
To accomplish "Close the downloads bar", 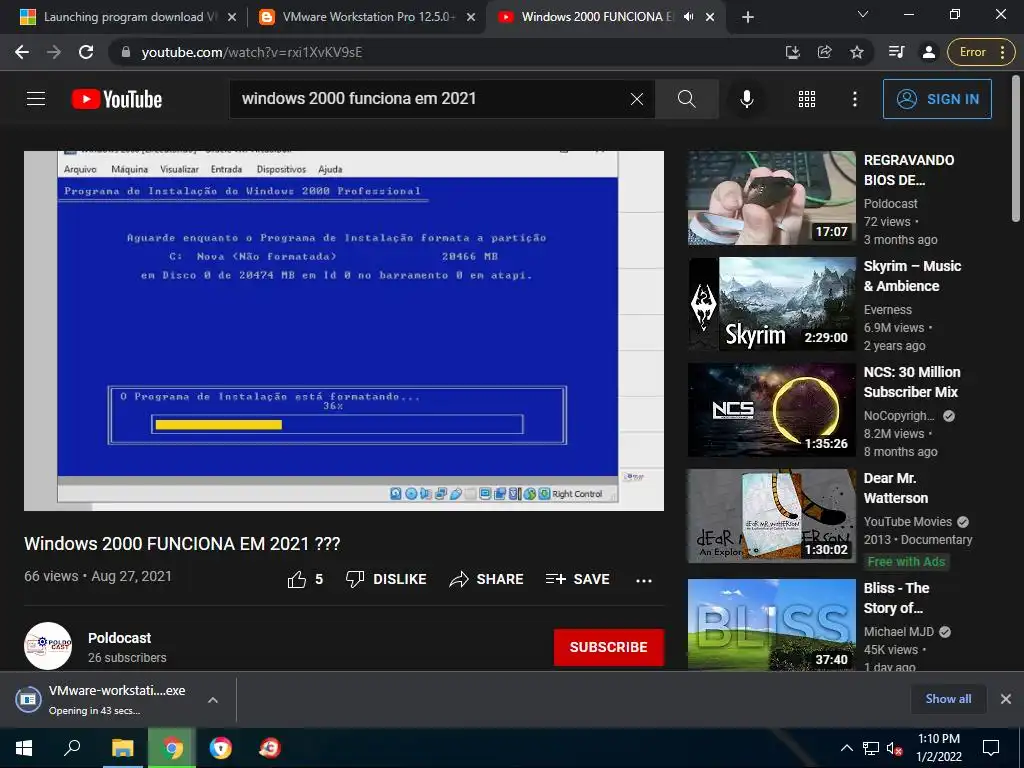I will tap(1006, 699).
